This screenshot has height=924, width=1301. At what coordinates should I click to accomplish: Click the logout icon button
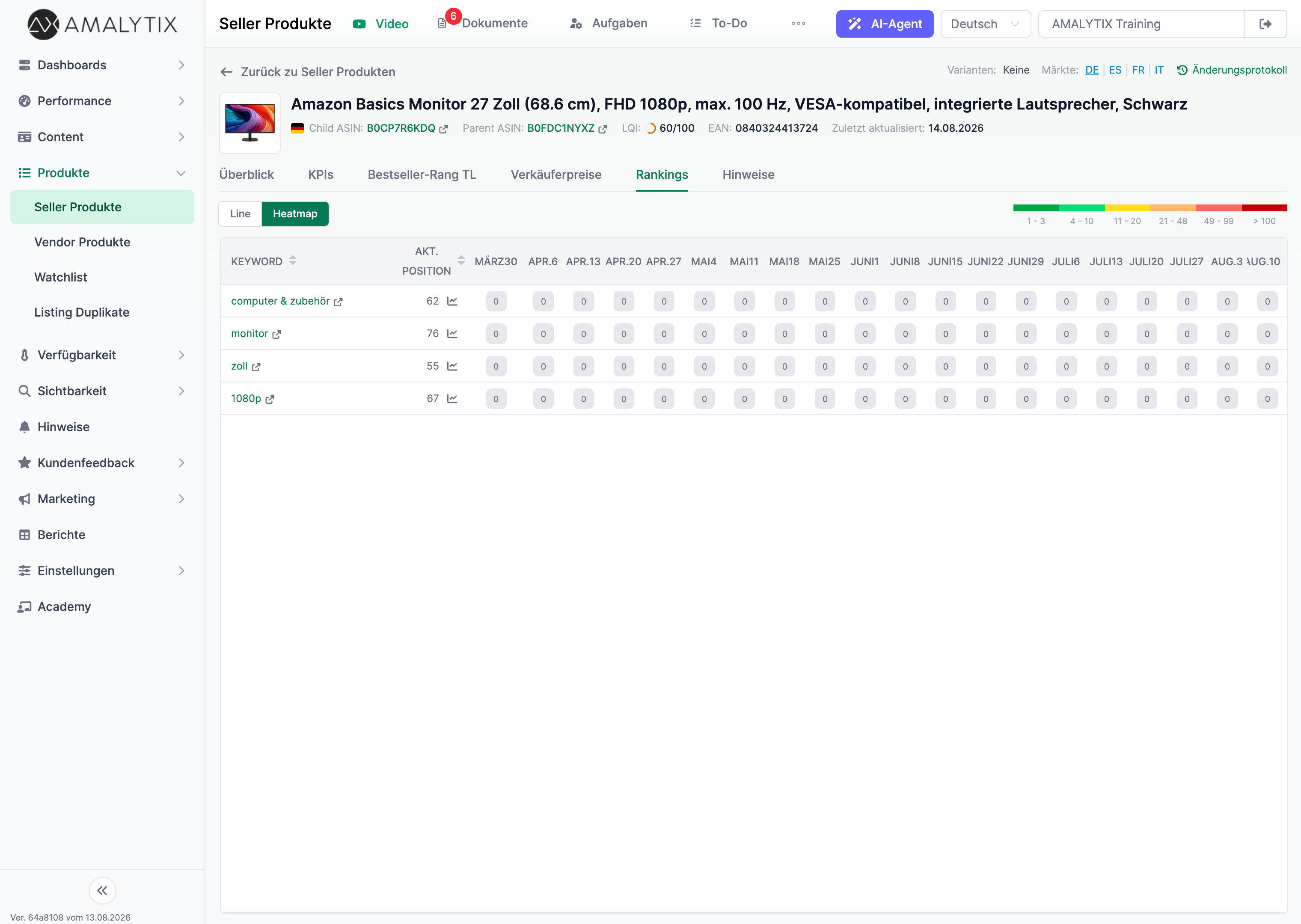pos(1265,24)
